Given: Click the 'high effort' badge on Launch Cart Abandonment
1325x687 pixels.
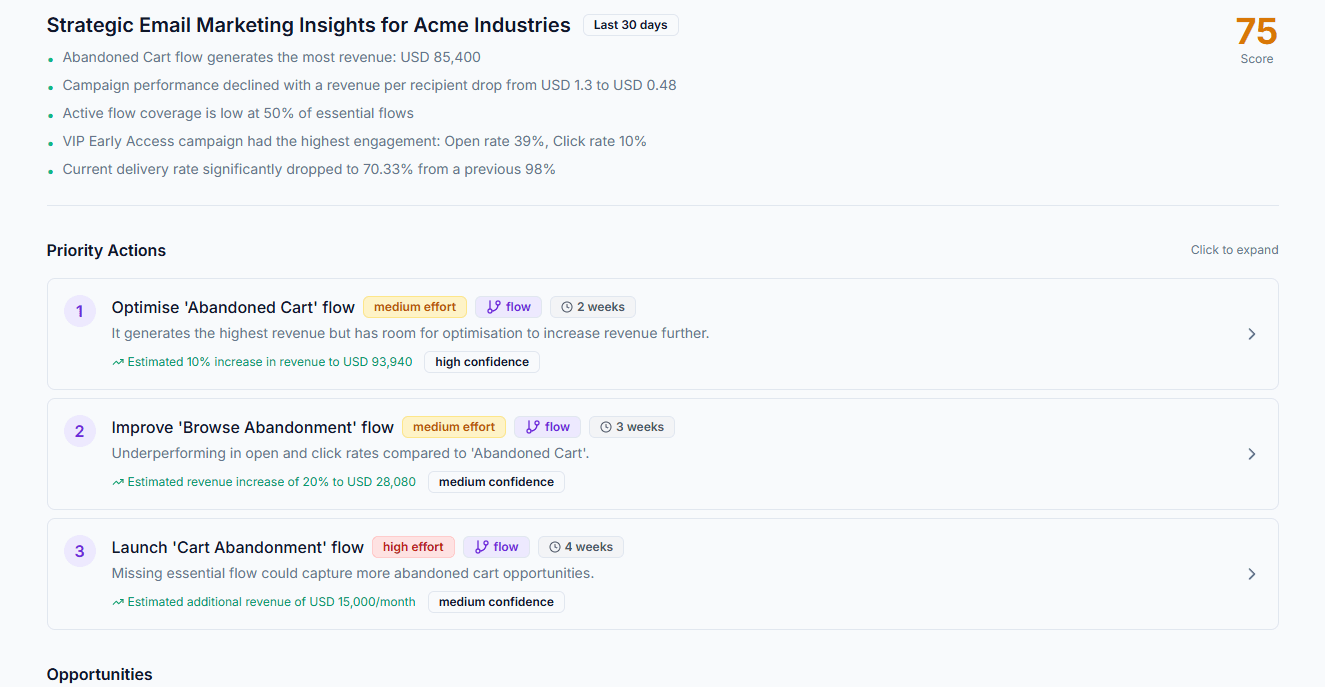Looking at the screenshot, I should 413,546.
